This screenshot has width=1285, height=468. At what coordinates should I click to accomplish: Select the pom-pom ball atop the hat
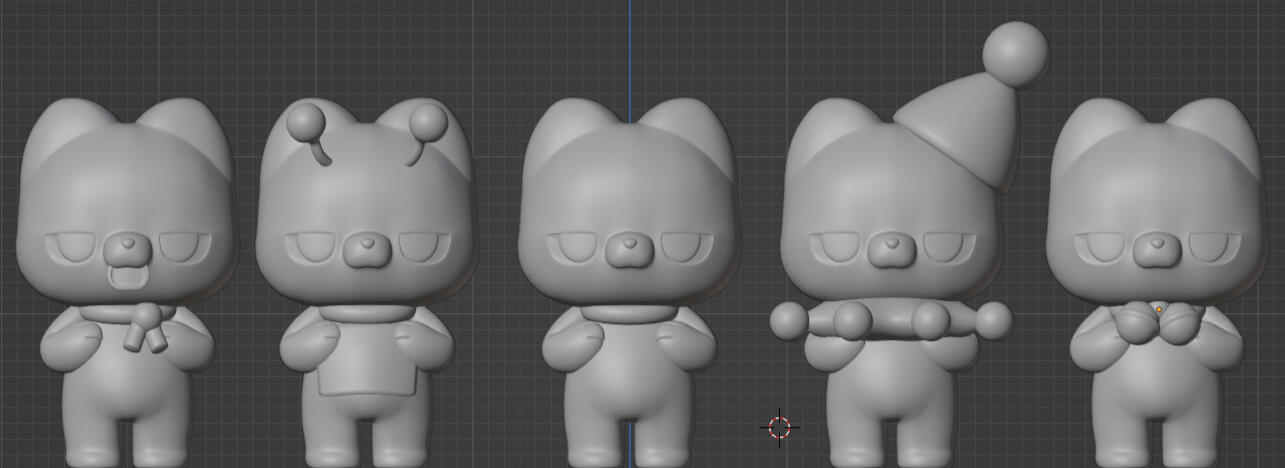click(1015, 53)
